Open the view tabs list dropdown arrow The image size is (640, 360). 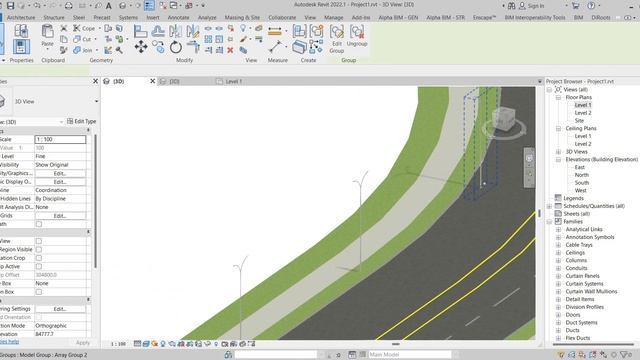tap(540, 82)
